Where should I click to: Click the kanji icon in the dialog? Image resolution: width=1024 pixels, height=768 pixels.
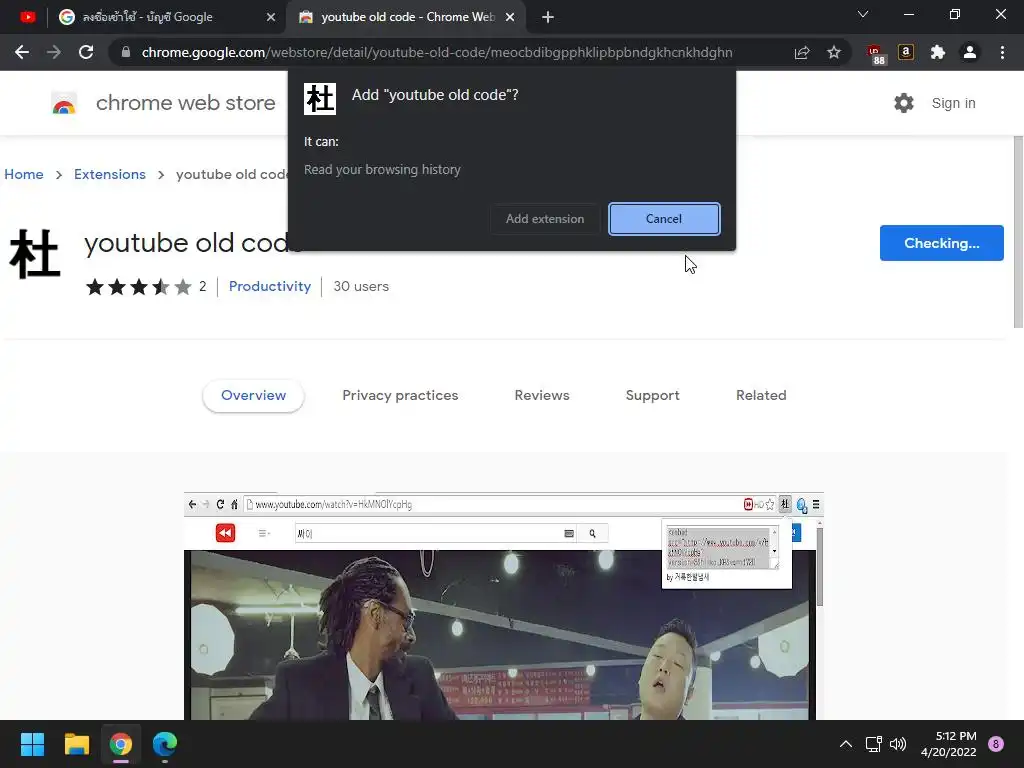coord(320,99)
